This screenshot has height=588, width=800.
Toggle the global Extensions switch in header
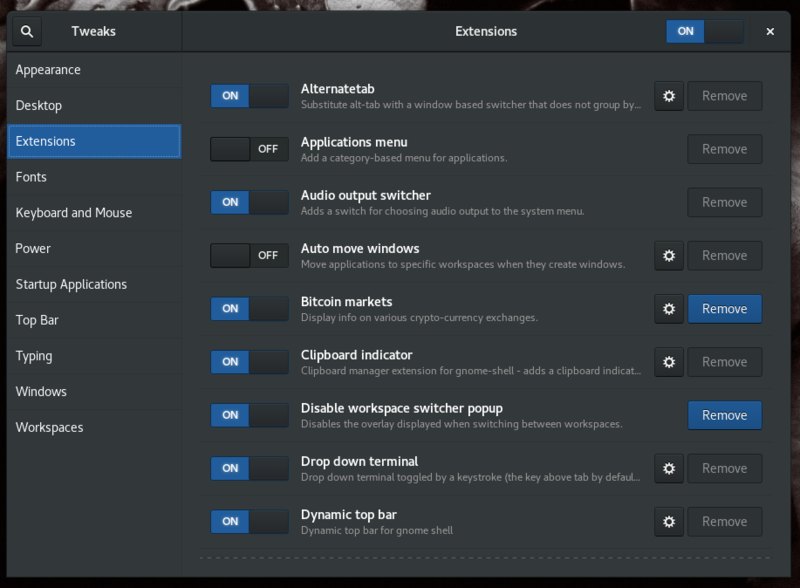pyautogui.click(x=705, y=32)
